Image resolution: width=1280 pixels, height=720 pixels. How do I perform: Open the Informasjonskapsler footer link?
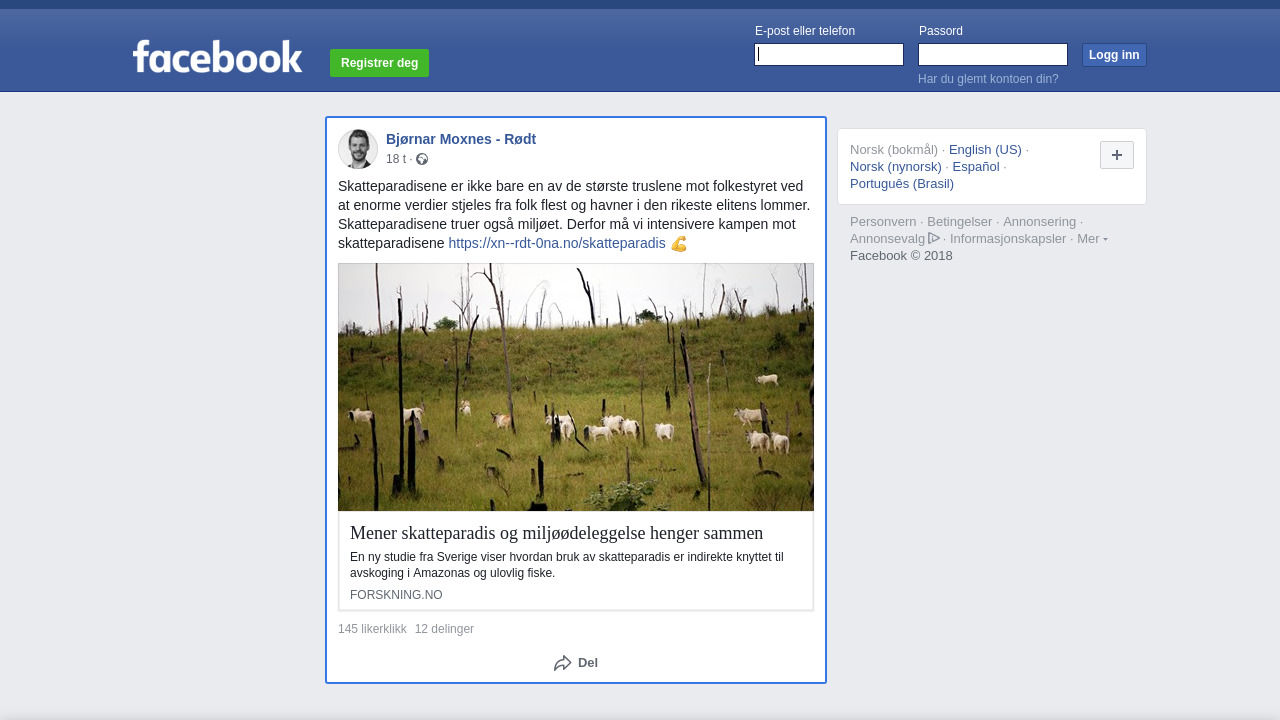pyautogui.click(x=1008, y=239)
